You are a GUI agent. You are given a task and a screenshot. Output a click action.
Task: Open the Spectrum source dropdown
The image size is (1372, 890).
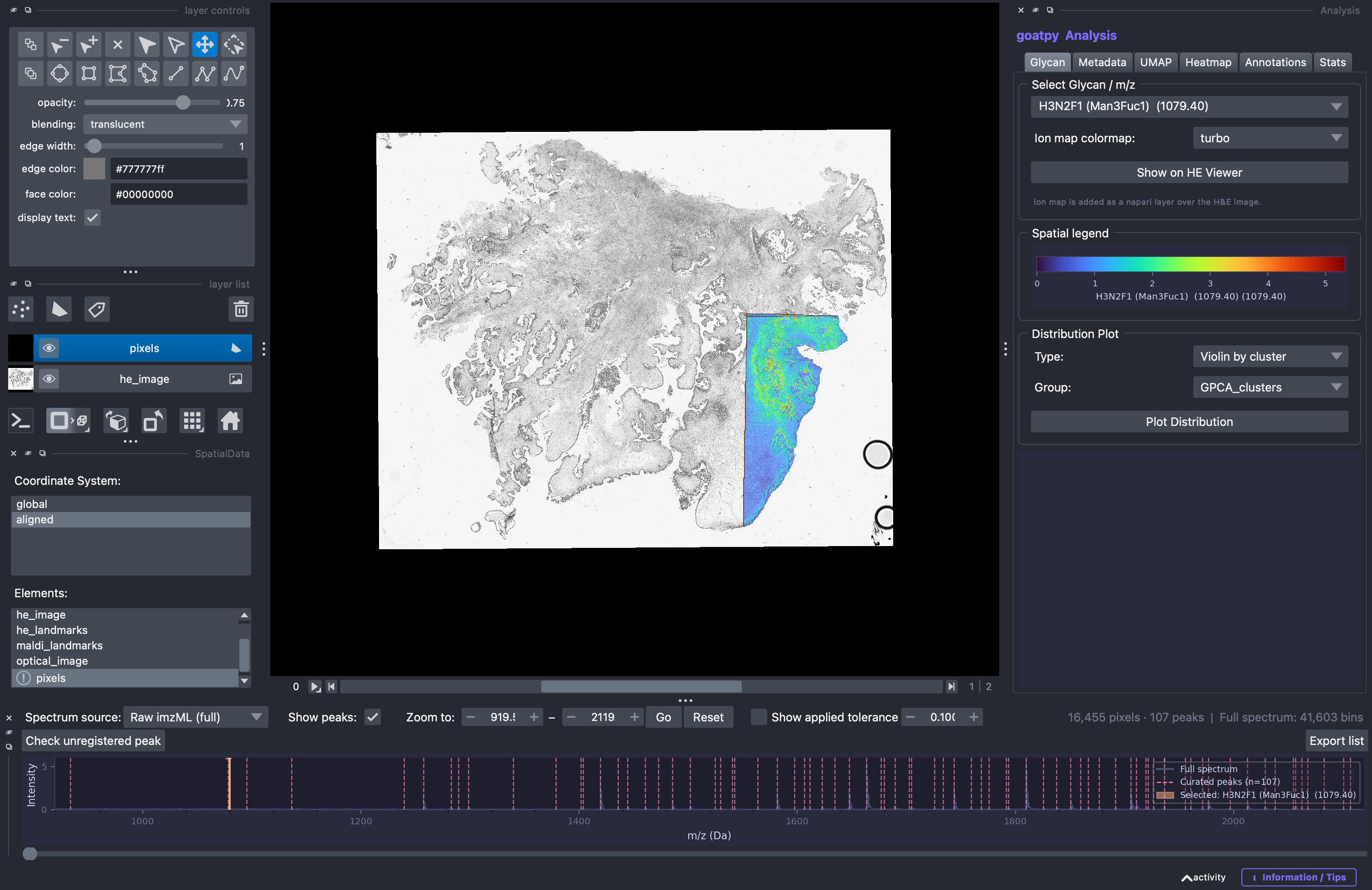195,717
